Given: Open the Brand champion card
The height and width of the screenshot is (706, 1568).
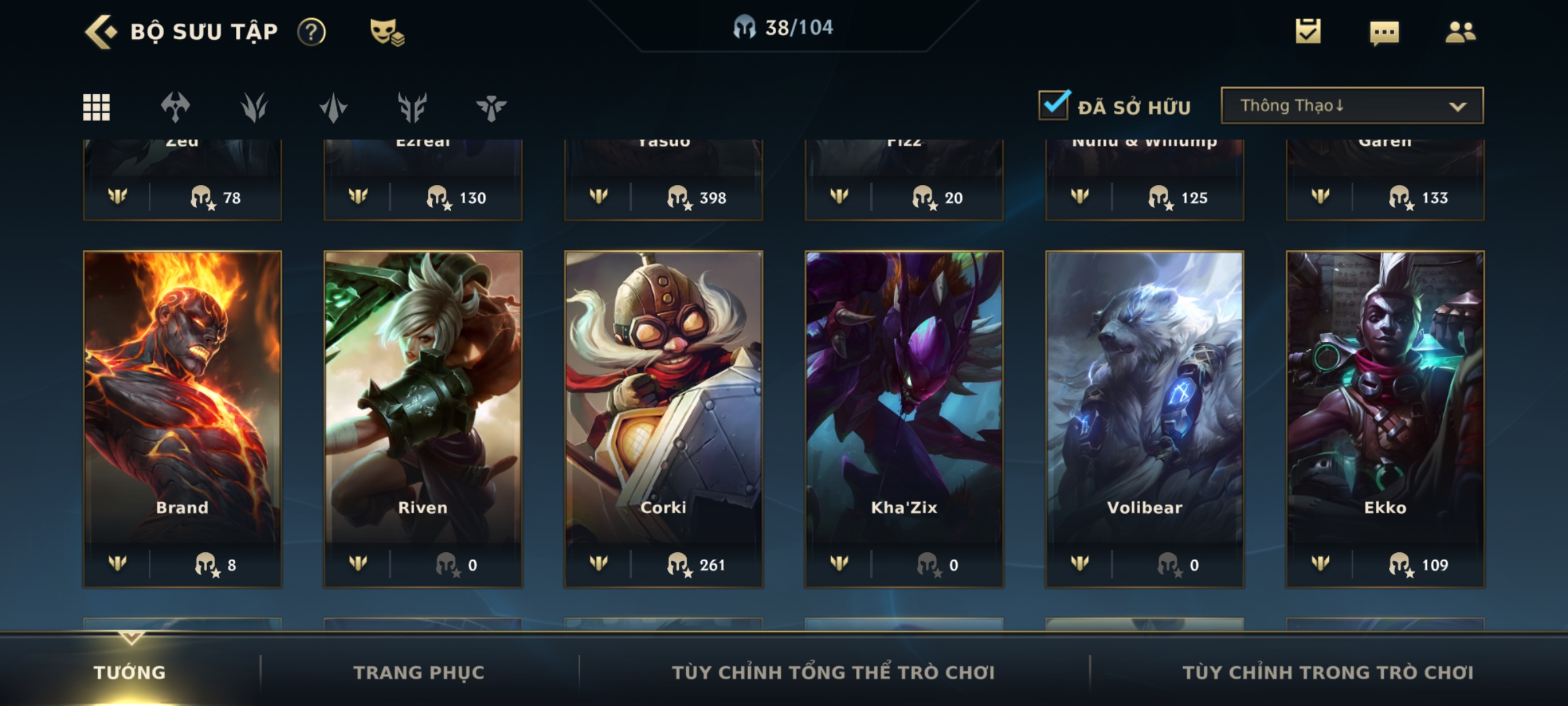Looking at the screenshot, I should point(182,419).
